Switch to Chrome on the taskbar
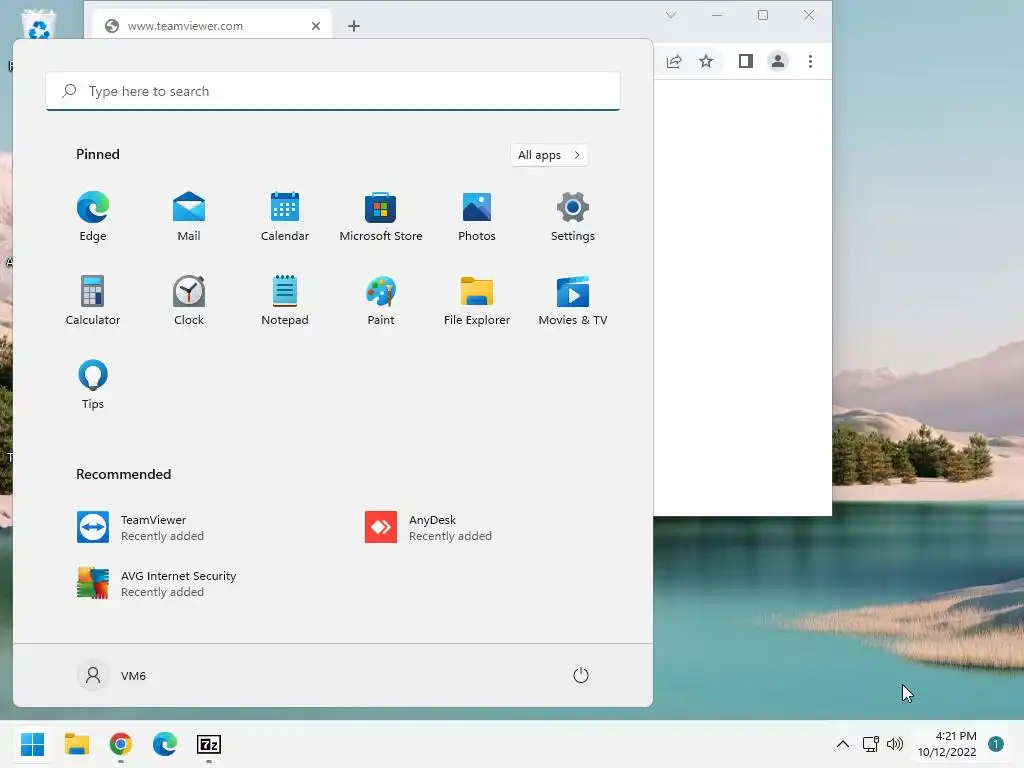The image size is (1024, 768). [121, 744]
